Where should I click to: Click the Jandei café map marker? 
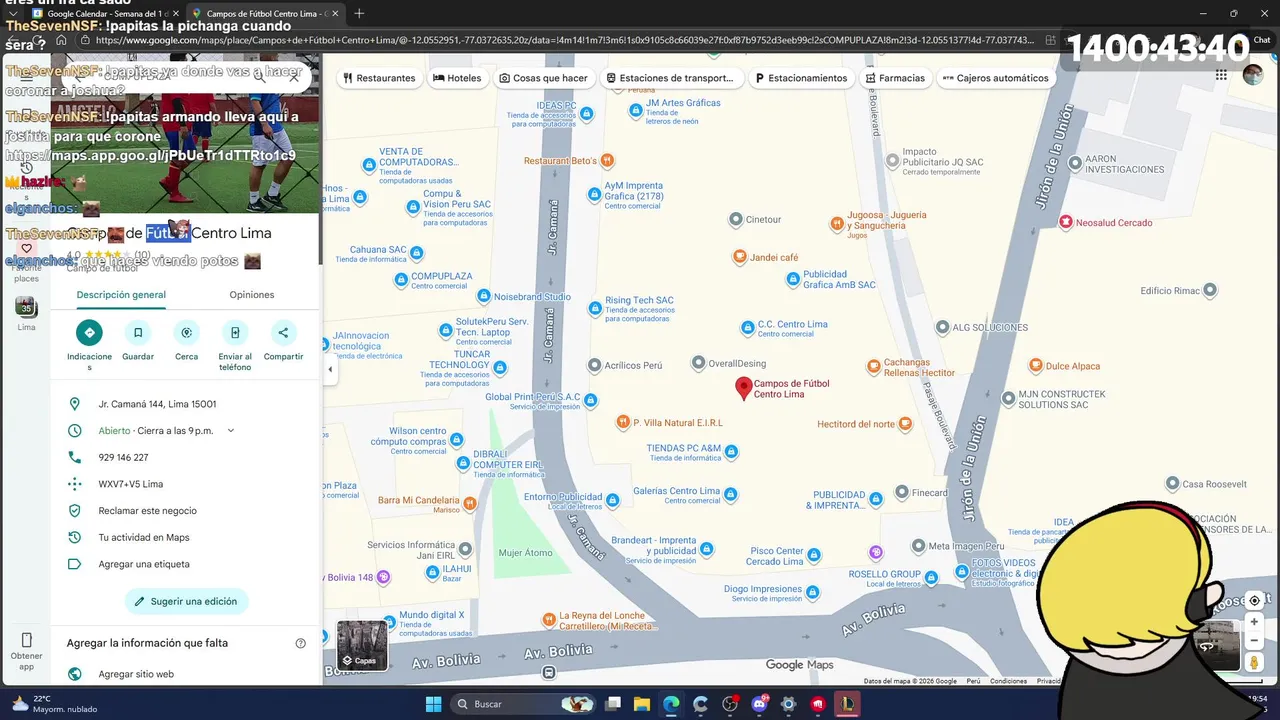(x=740, y=257)
